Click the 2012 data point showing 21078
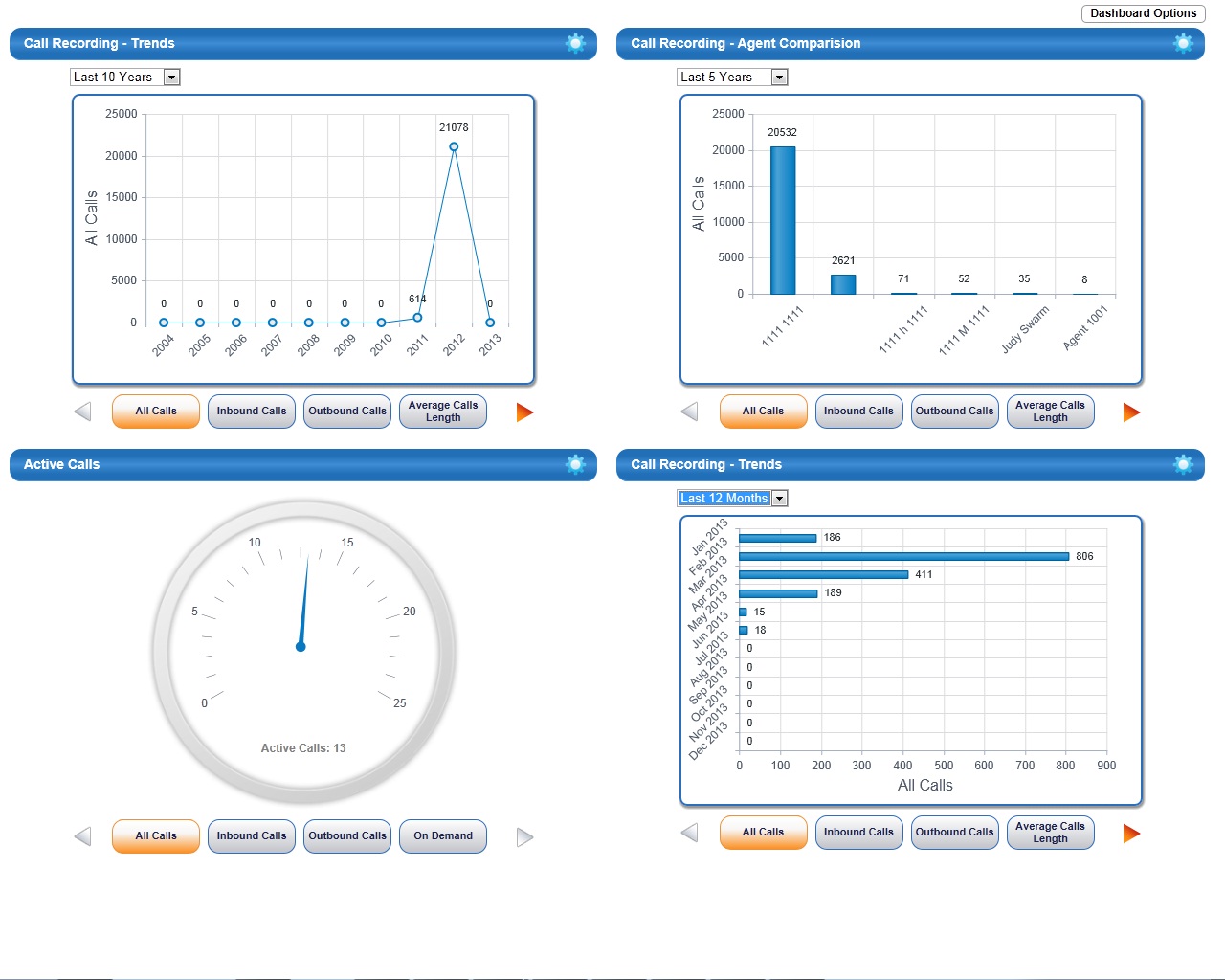The image size is (1225, 980). coord(454,146)
